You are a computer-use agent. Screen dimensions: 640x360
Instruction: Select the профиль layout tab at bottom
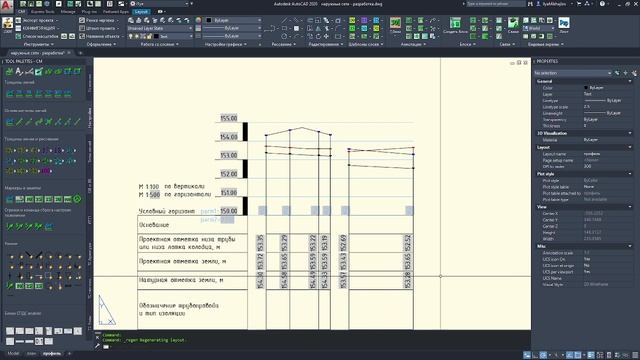pos(52,353)
